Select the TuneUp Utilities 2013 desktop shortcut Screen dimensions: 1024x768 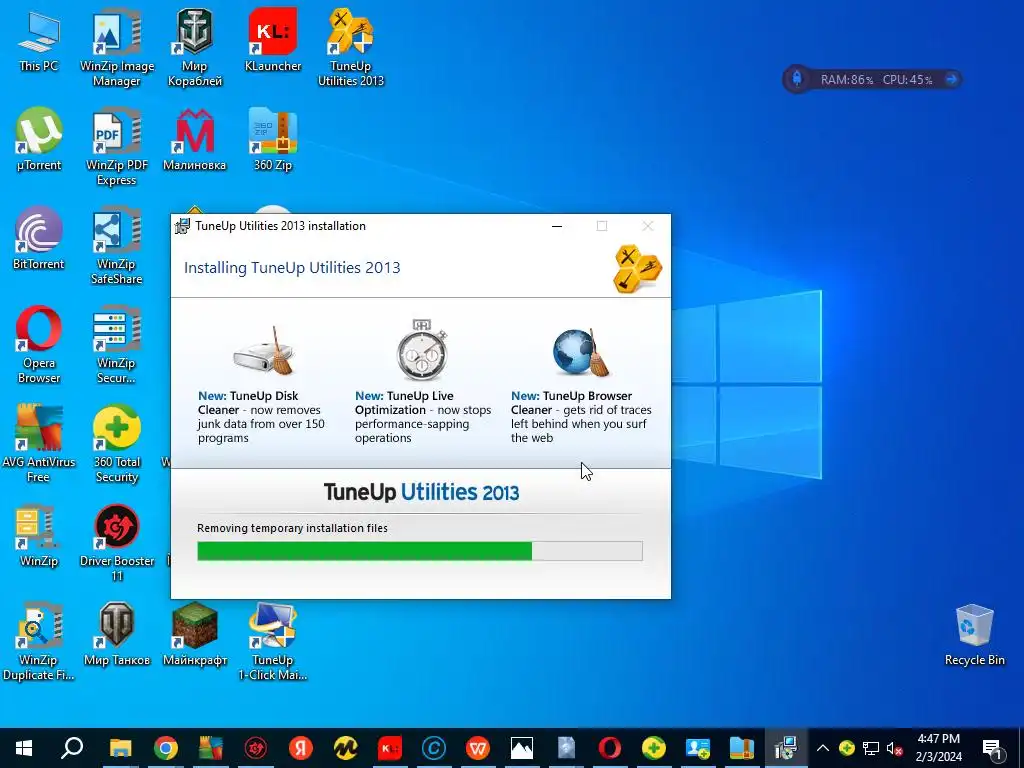[351, 48]
